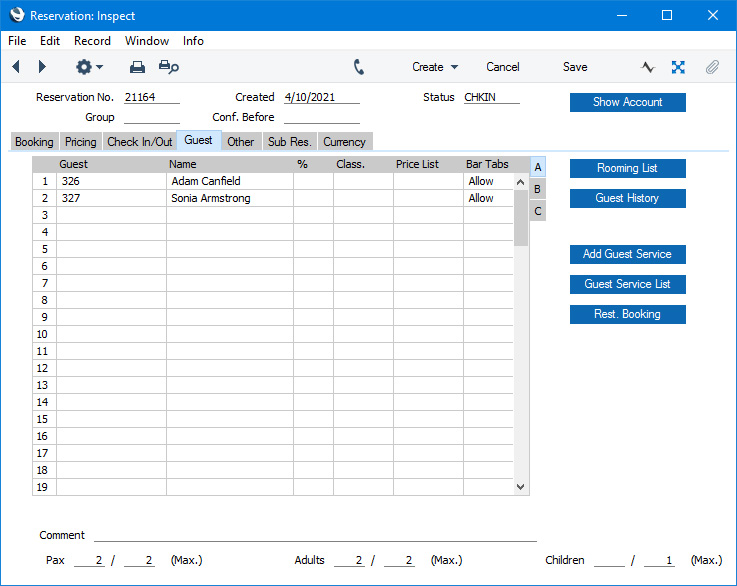Select flip C of guest matrix

pyautogui.click(x=538, y=211)
